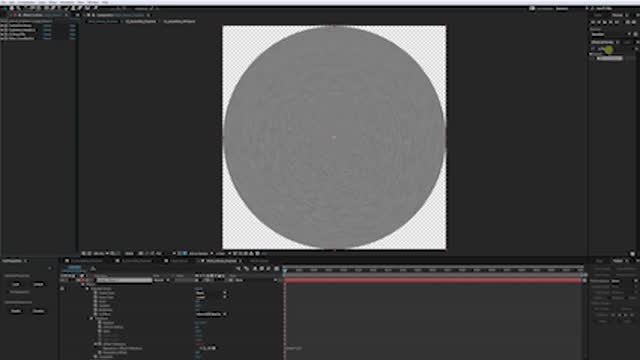
Task: Open the Help menu in menu bar
Action: coord(105,2)
